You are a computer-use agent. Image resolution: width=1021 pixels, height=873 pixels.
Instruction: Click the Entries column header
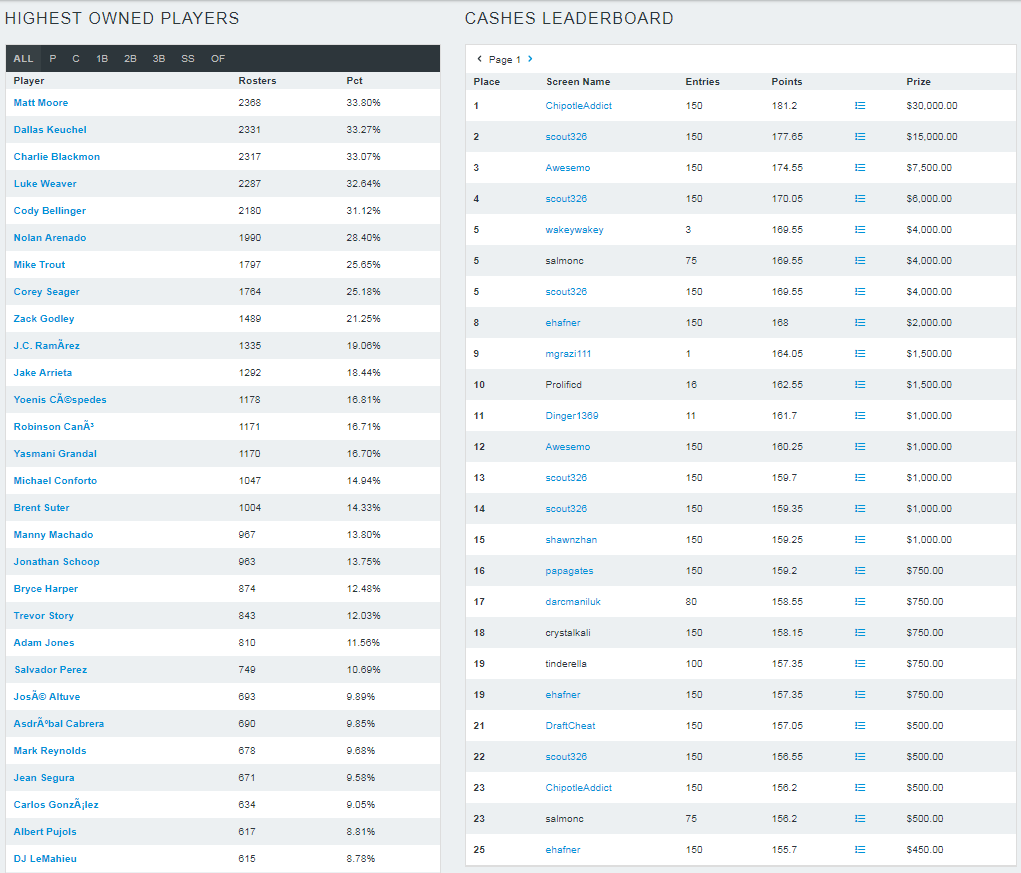(703, 81)
